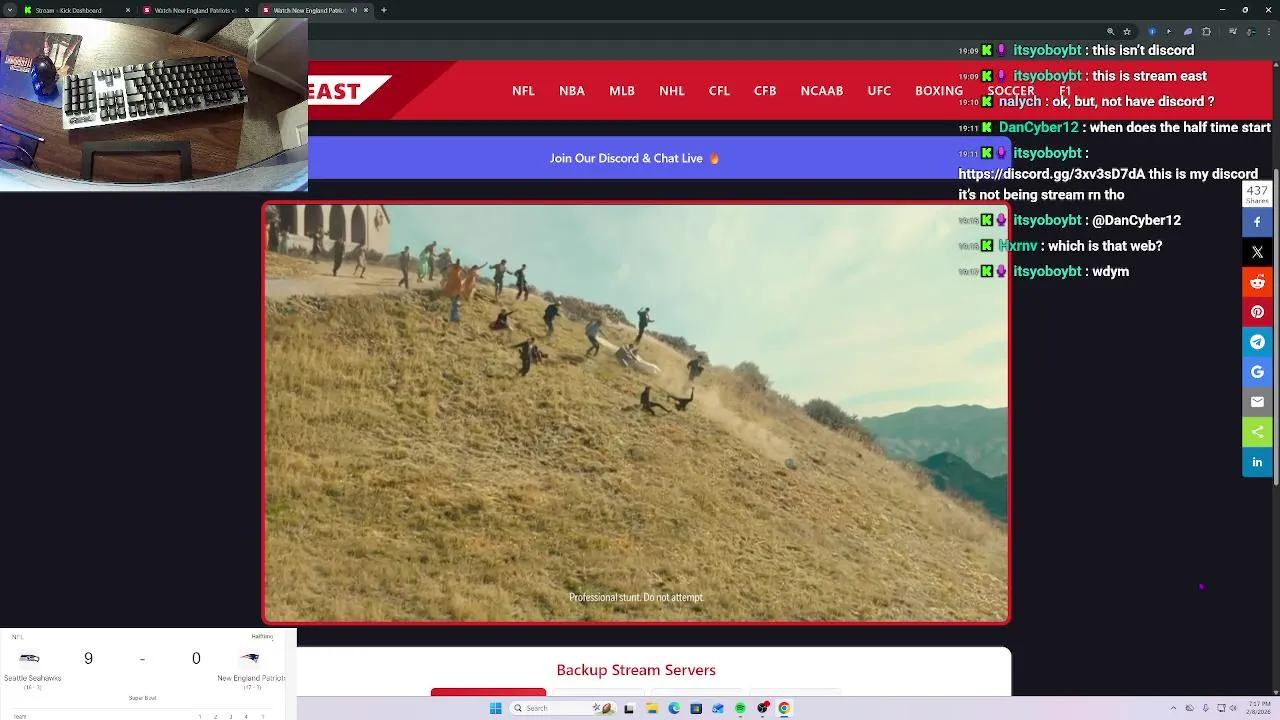The width and height of the screenshot is (1280, 720).
Task: Click Join Our Discord & Chat Live banner
Action: click(x=634, y=158)
